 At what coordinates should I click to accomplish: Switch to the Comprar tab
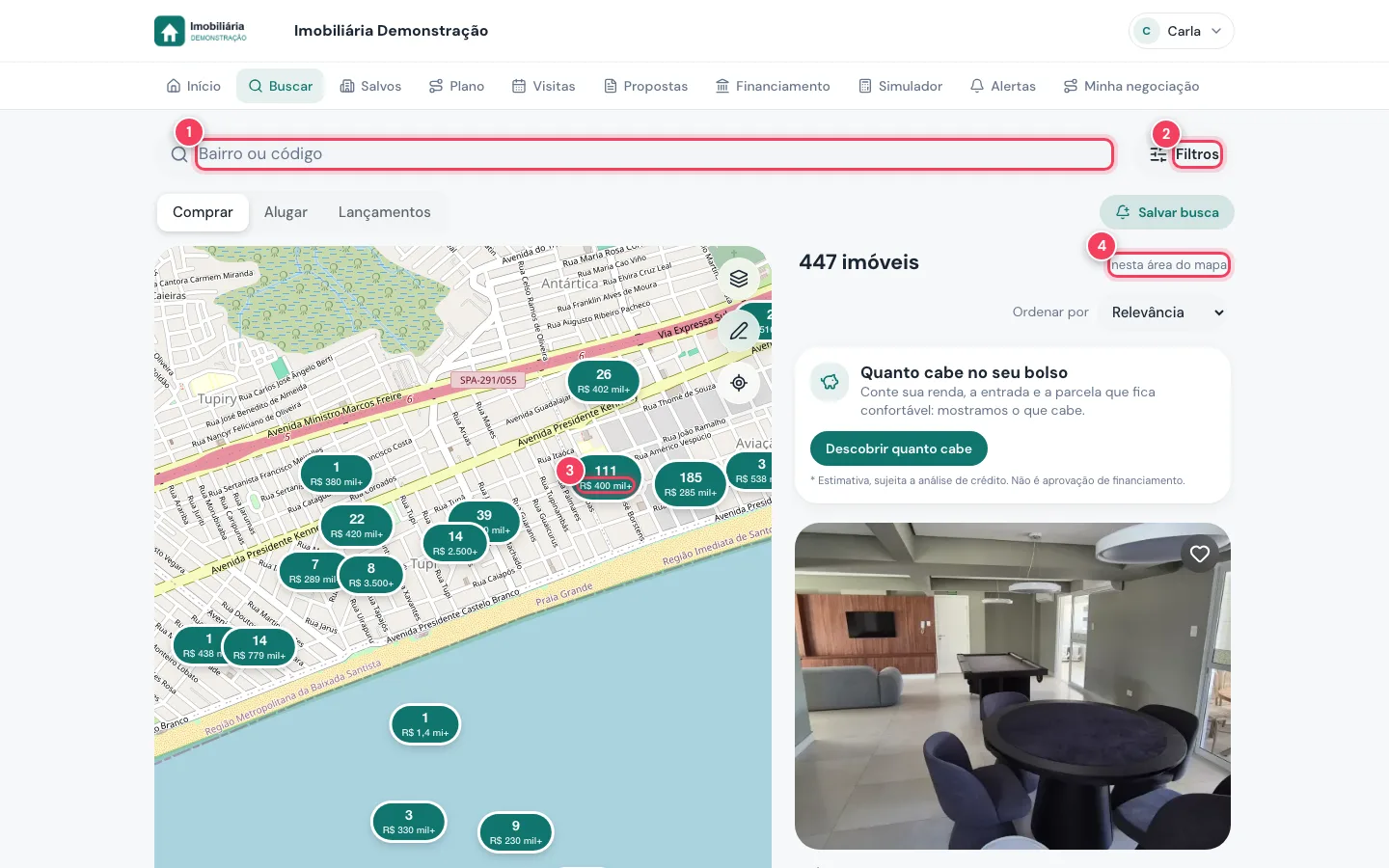pos(203,212)
